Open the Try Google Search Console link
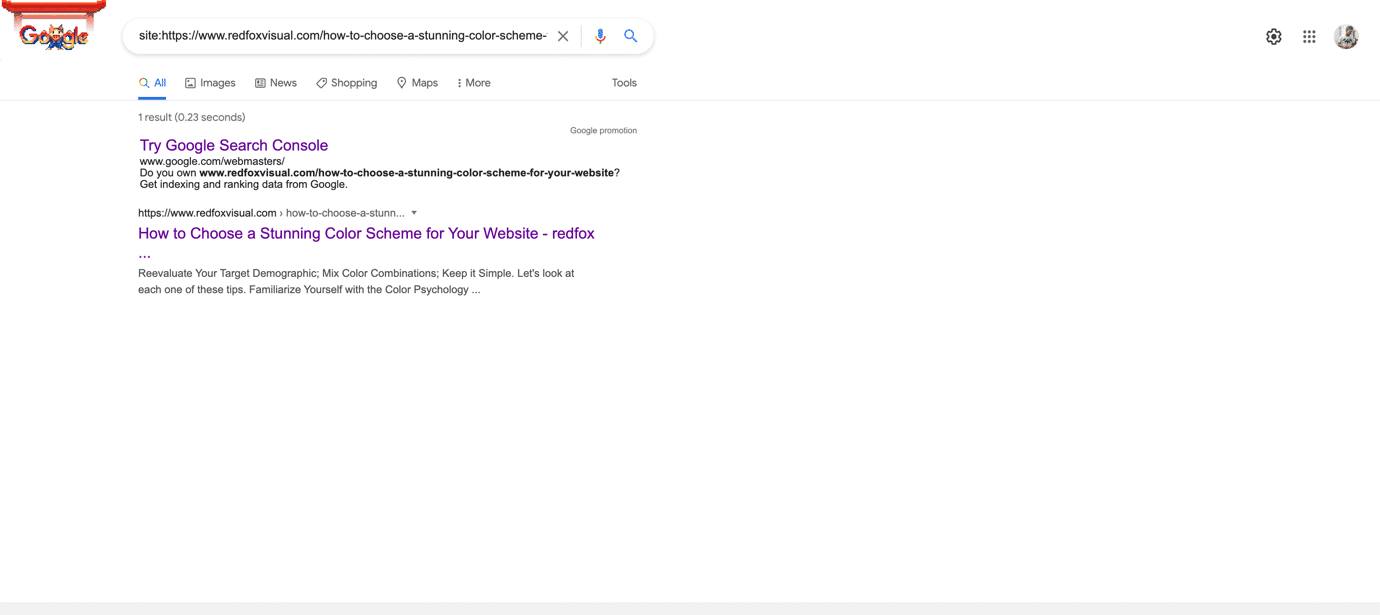This screenshot has width=1380, height=615. (233, 145)
